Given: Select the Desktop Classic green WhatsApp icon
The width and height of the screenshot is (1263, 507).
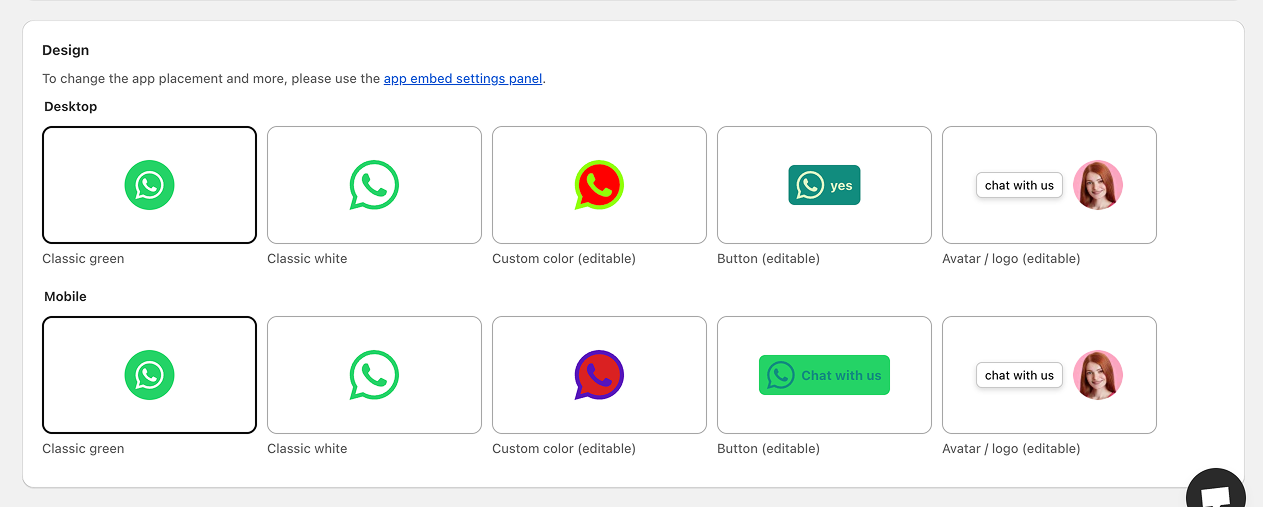Looking at the screenshot, I should click(x=149, y=185).
